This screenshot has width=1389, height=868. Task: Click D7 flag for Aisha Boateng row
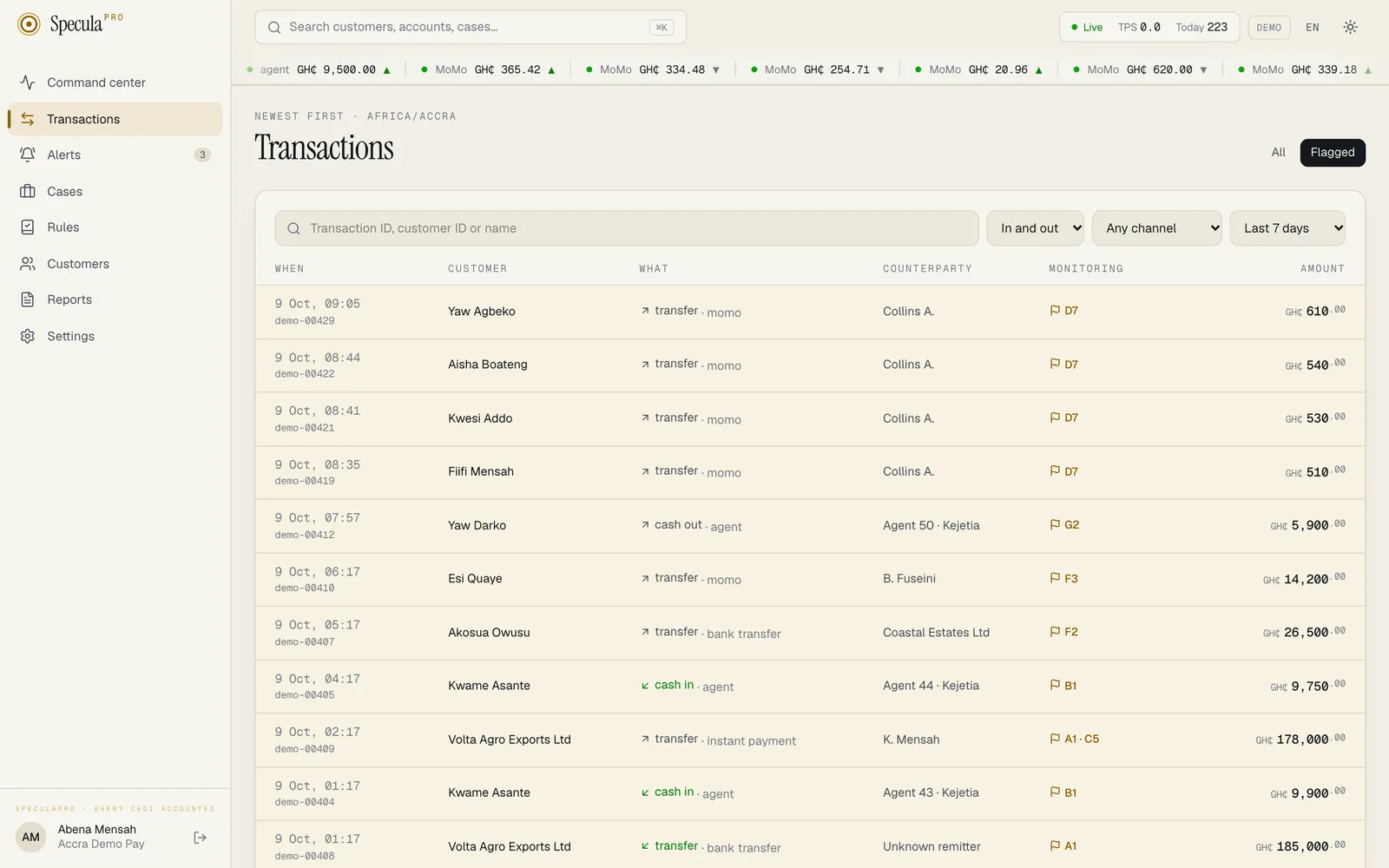point(1064,365)
